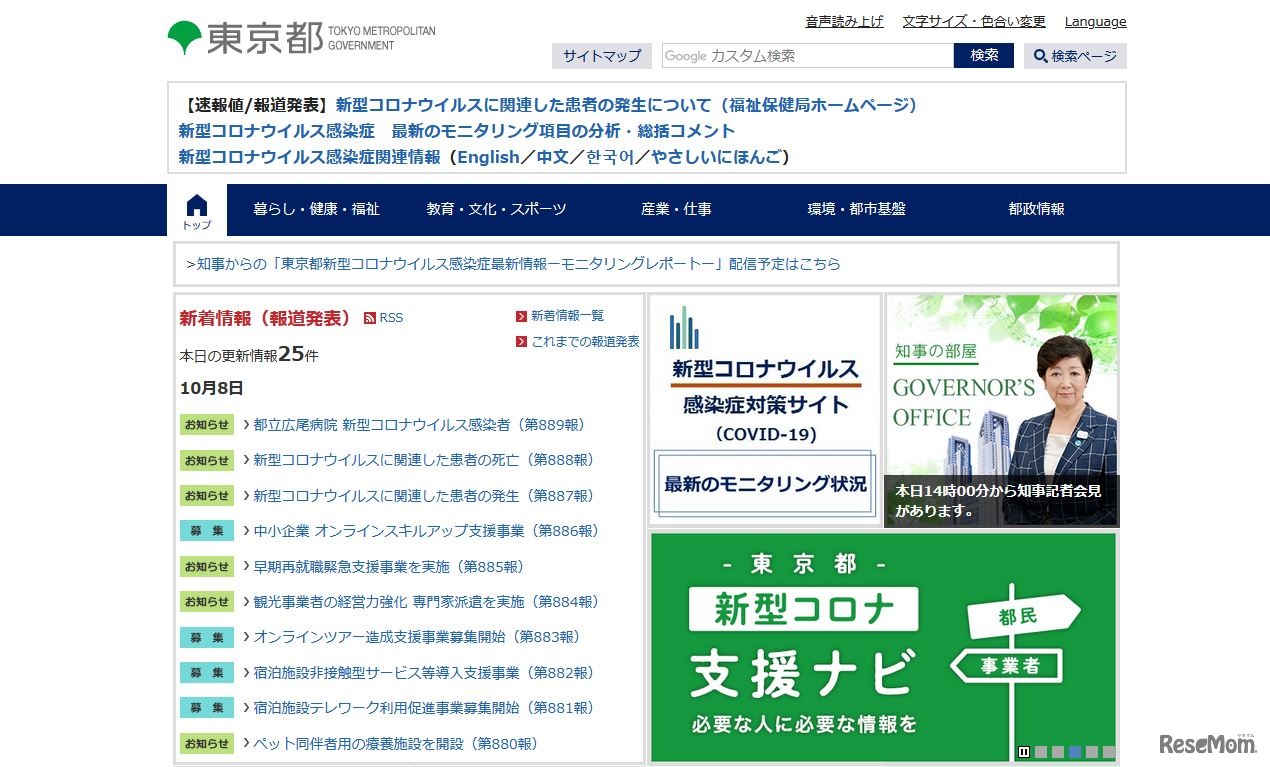Image resolution: width=1270 pixels, height=767 pixels.
Task: Click the magnifier icon on 検索ページ button
Action: [x=1041, y=56]
